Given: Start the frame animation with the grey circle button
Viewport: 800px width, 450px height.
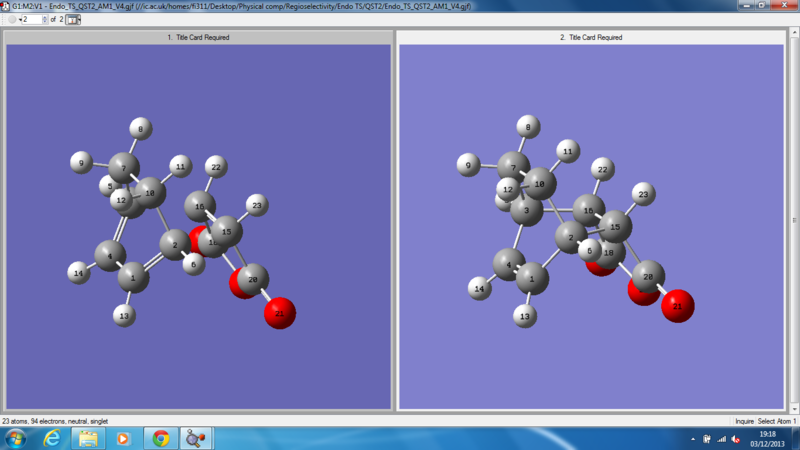Looking at the screenshot, I should (x=12, y=19).
